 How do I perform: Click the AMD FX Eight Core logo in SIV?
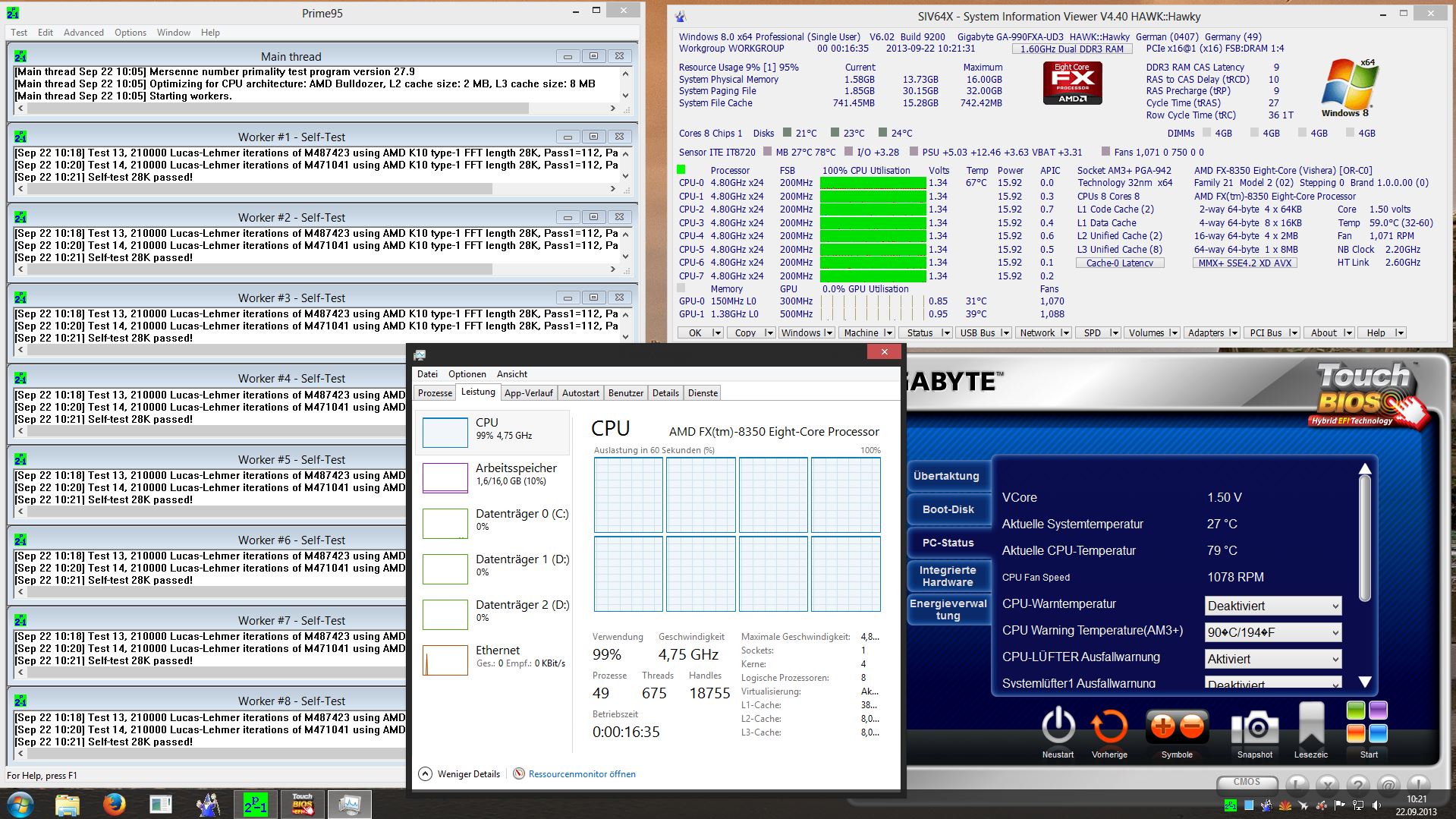[1072, 83]
